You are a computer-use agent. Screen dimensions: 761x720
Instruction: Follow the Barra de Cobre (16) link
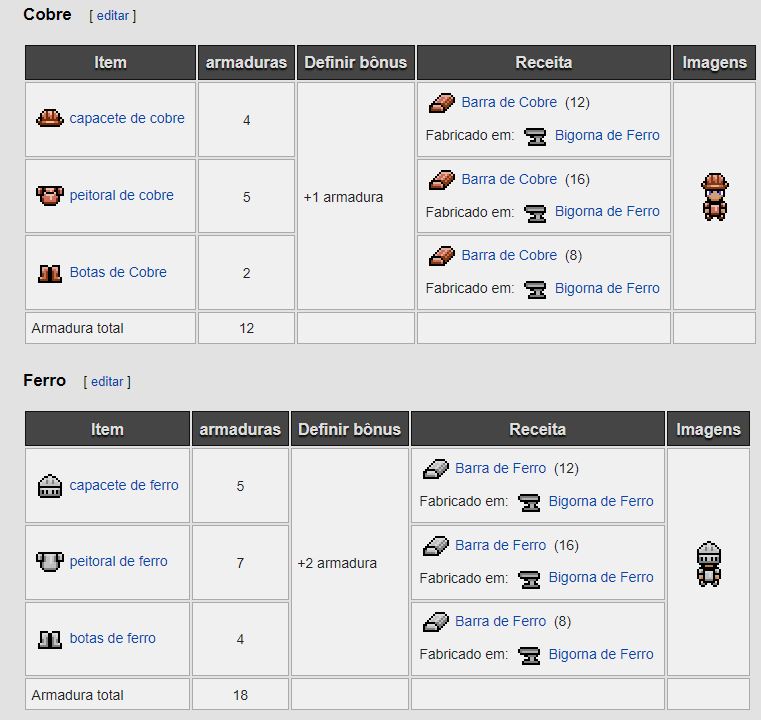pyautogui.click(x=509, y=179)
